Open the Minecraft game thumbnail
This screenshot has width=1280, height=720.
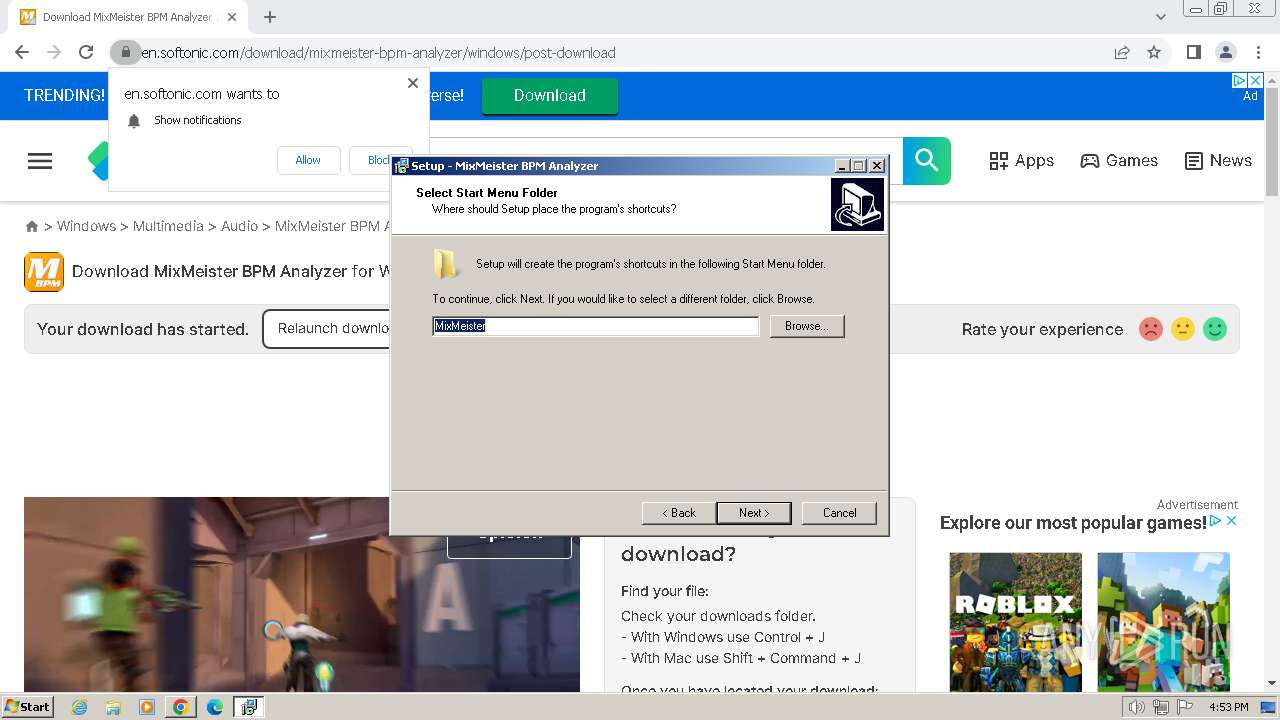[x=1164, y=622]
